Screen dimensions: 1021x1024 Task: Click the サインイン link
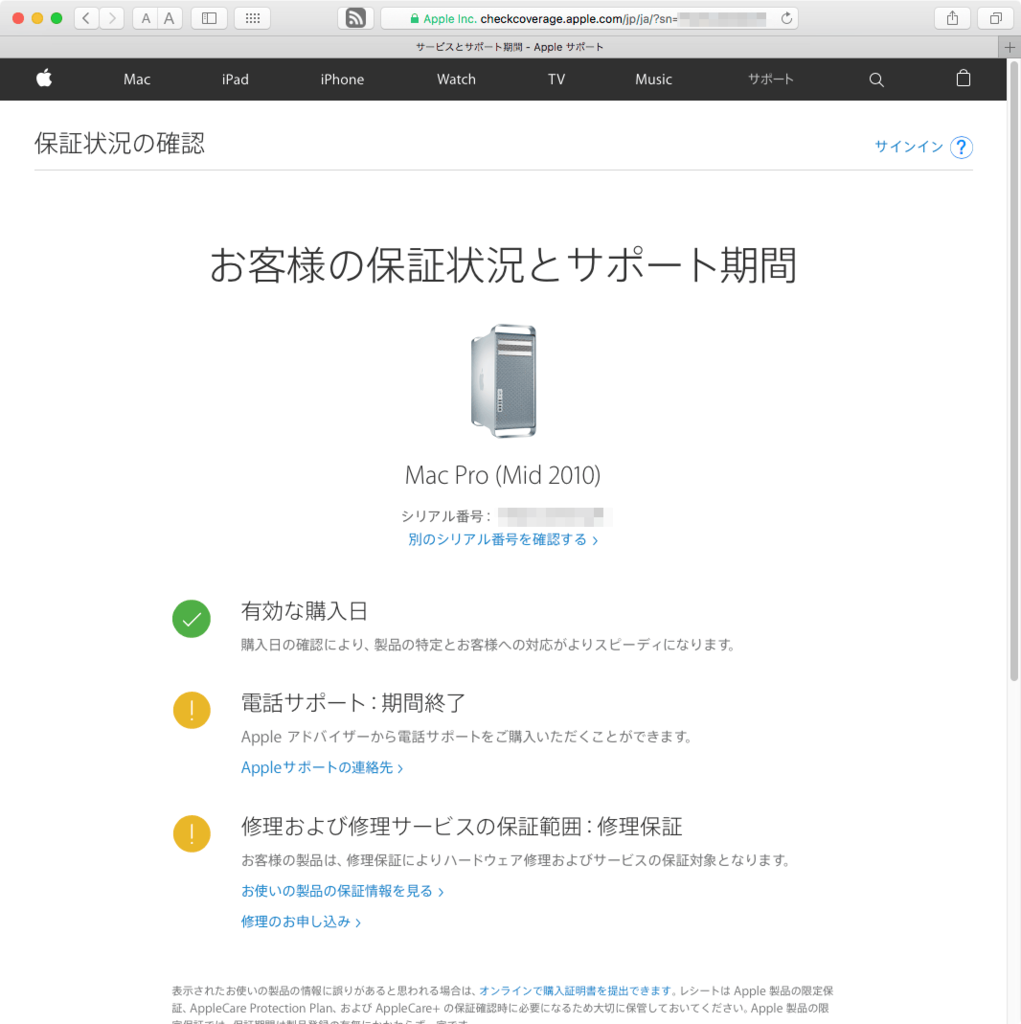click(909, 146)
